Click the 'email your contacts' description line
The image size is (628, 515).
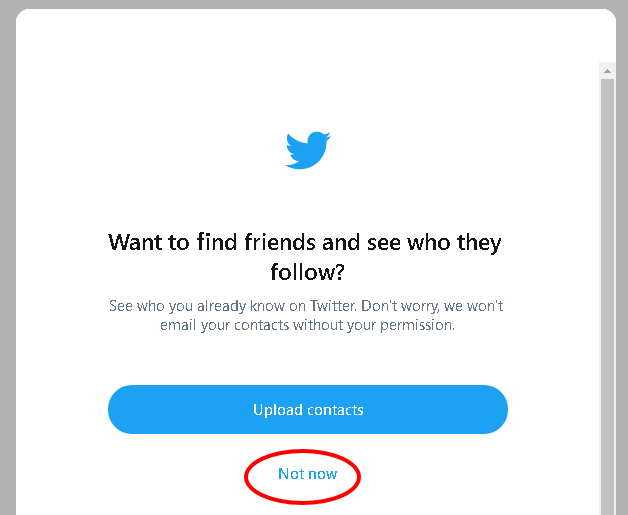[x=307, y=325]
